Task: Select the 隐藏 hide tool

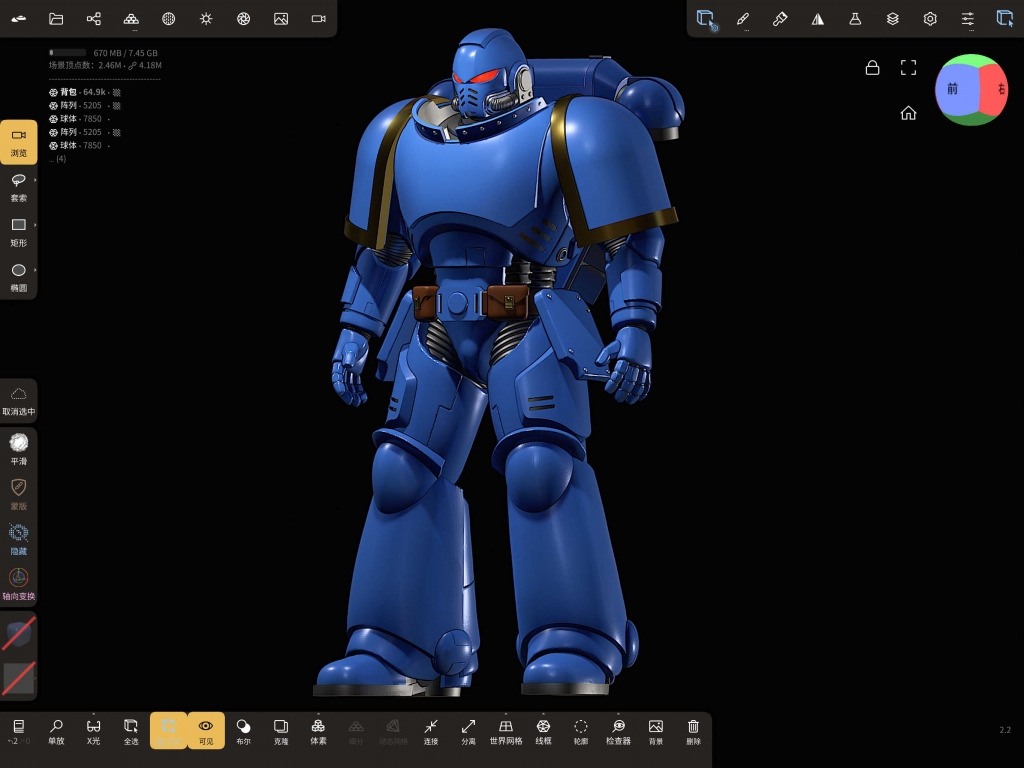Action: [x=18, y=539]
